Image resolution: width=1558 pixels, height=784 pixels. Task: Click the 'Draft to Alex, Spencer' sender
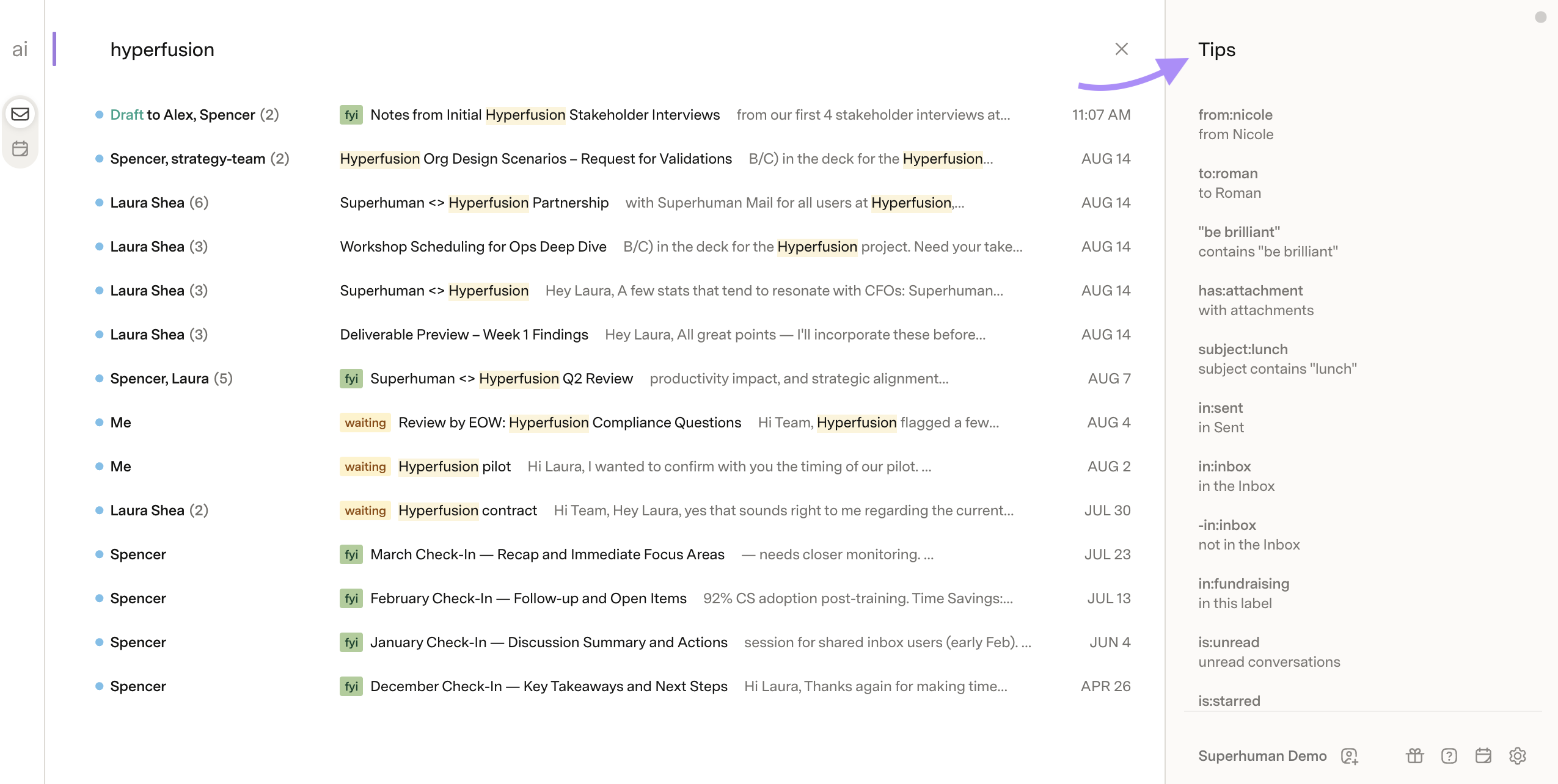click(x=194, y=115)
